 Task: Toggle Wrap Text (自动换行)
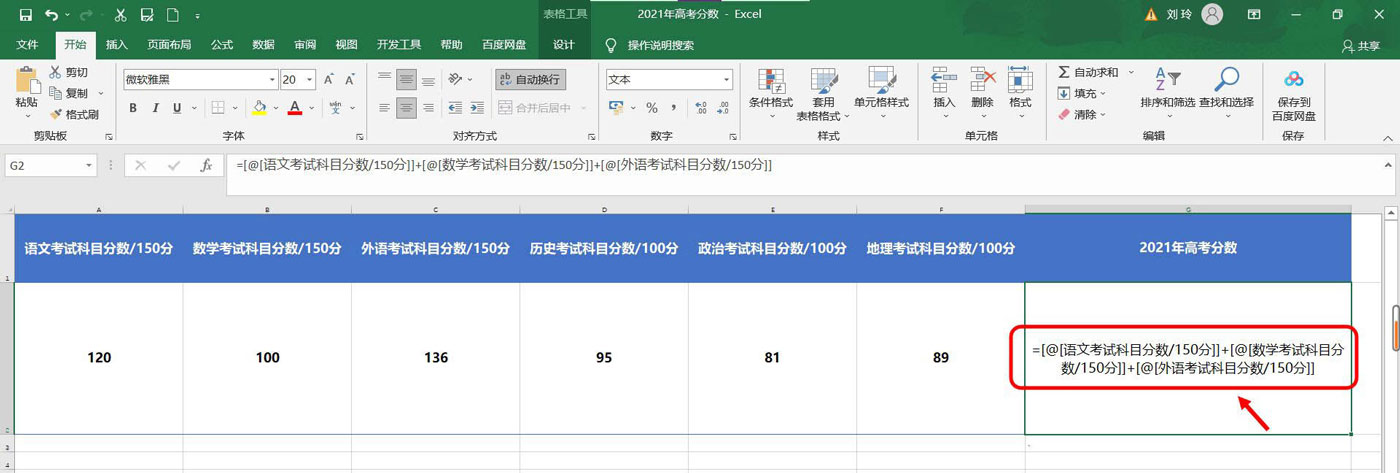(530, 79)
